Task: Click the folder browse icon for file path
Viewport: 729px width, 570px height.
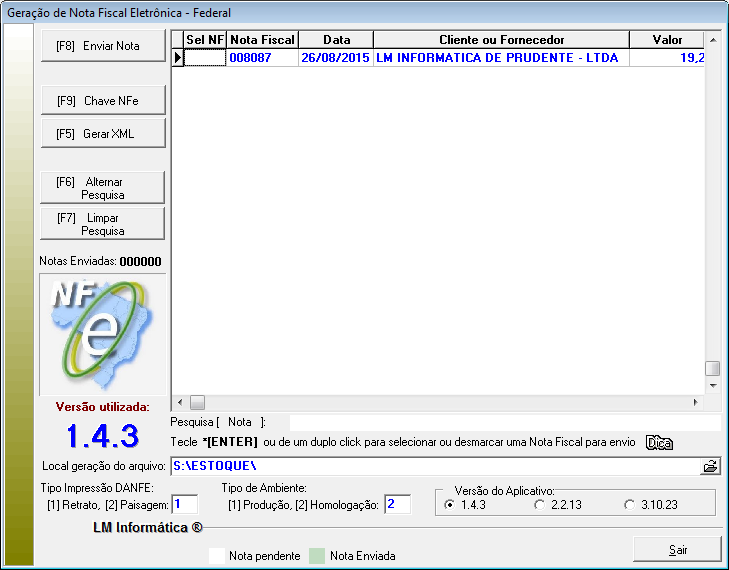Action: (710, 466)
